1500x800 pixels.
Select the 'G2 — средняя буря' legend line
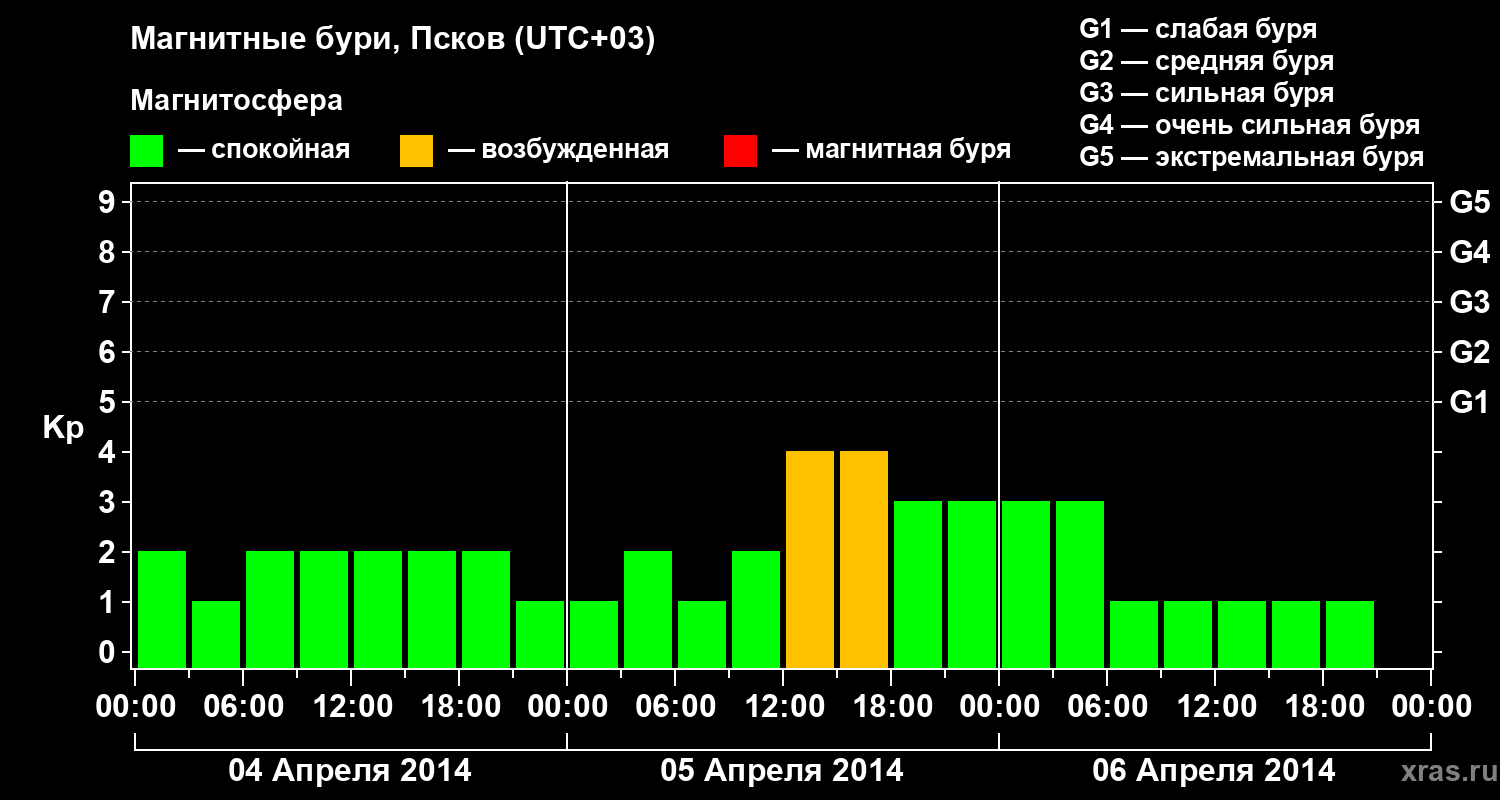pyautogui.click(x=1207, y=60)
